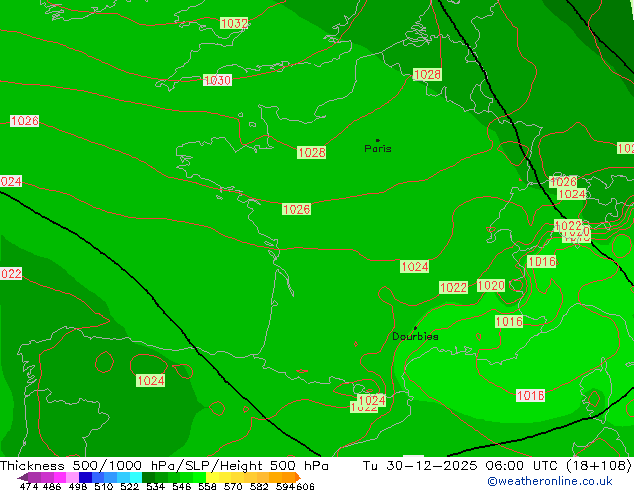Pick the light pink 498 legend swatch
The height and width of the screenshot is (490, 634).
72,477
